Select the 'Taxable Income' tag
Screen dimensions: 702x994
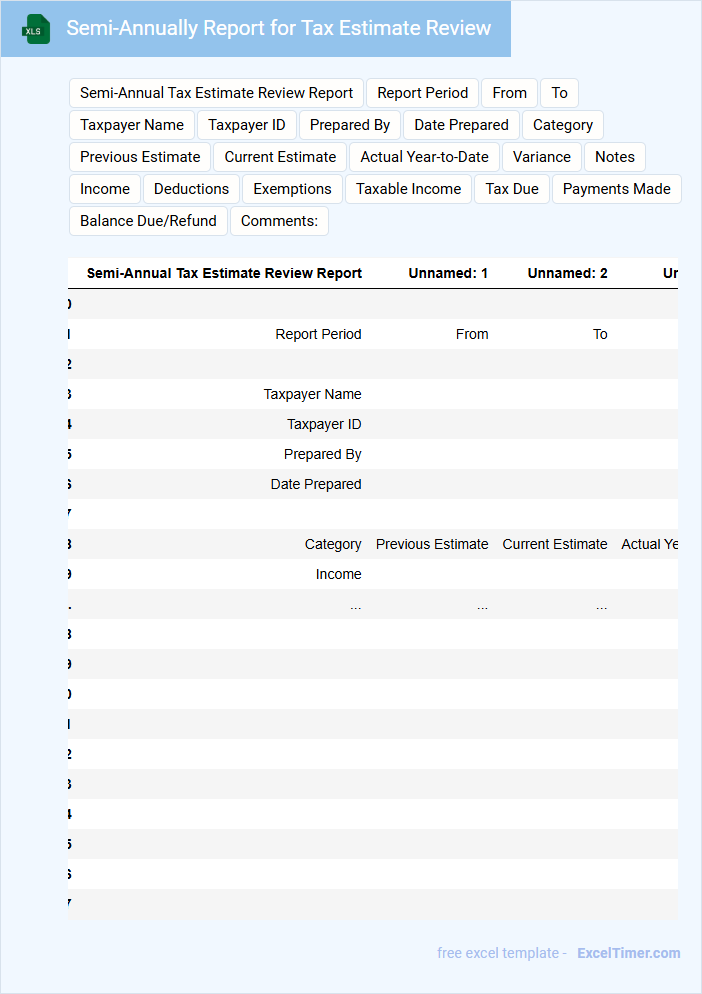pyautogui.click(x=408, y=189)
